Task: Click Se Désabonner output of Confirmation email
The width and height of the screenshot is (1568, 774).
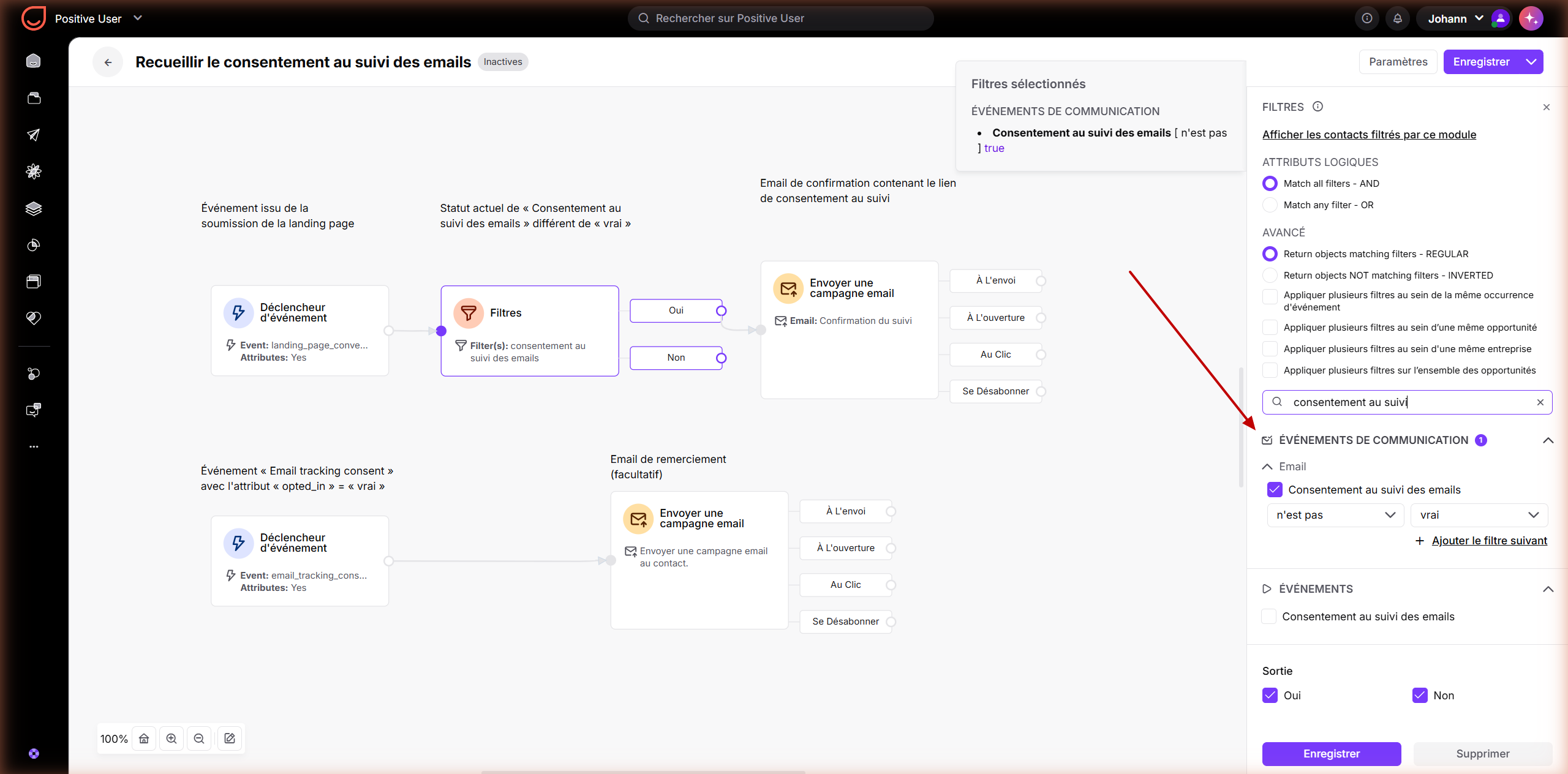Action: point(995,391)
